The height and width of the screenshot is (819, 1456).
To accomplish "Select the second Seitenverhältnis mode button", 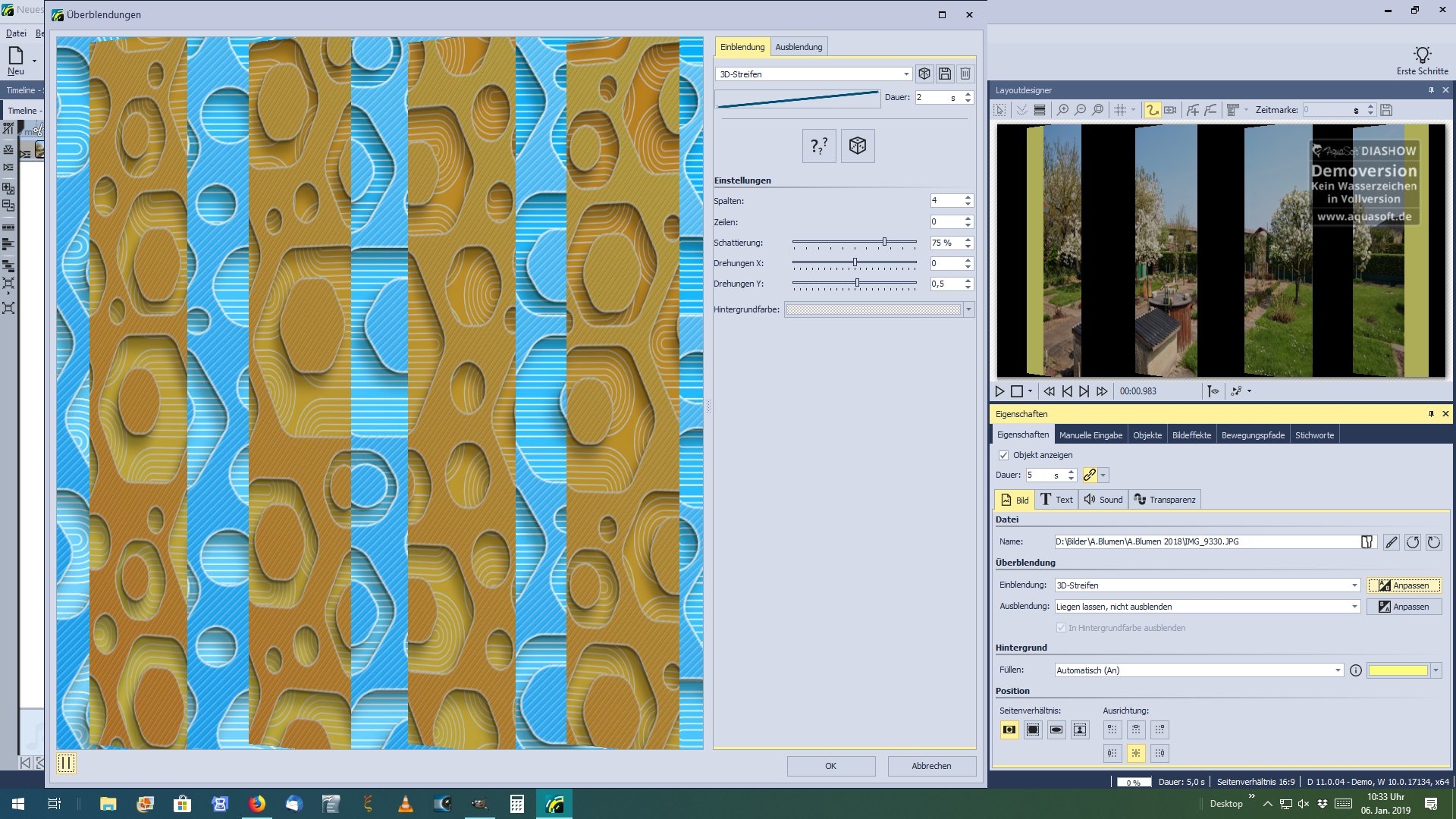I will (x=1033, y=730).
